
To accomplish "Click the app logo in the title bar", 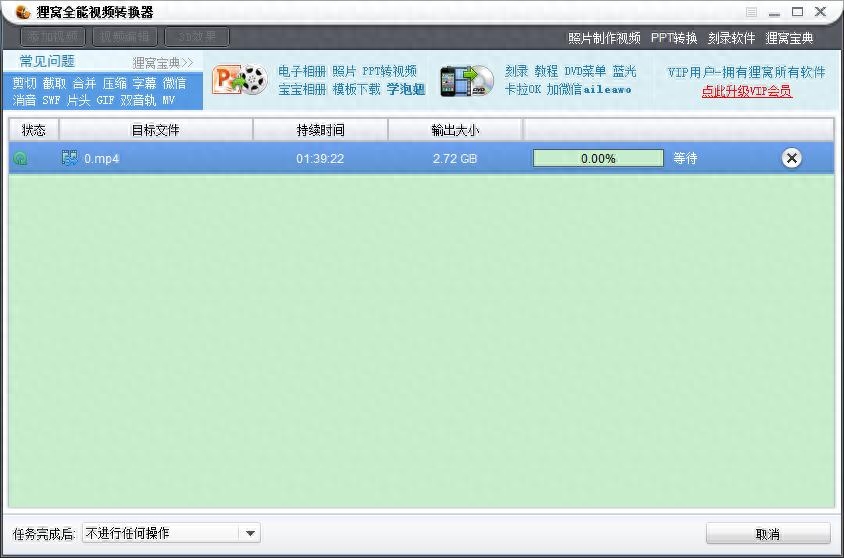I will click(23, 11).
